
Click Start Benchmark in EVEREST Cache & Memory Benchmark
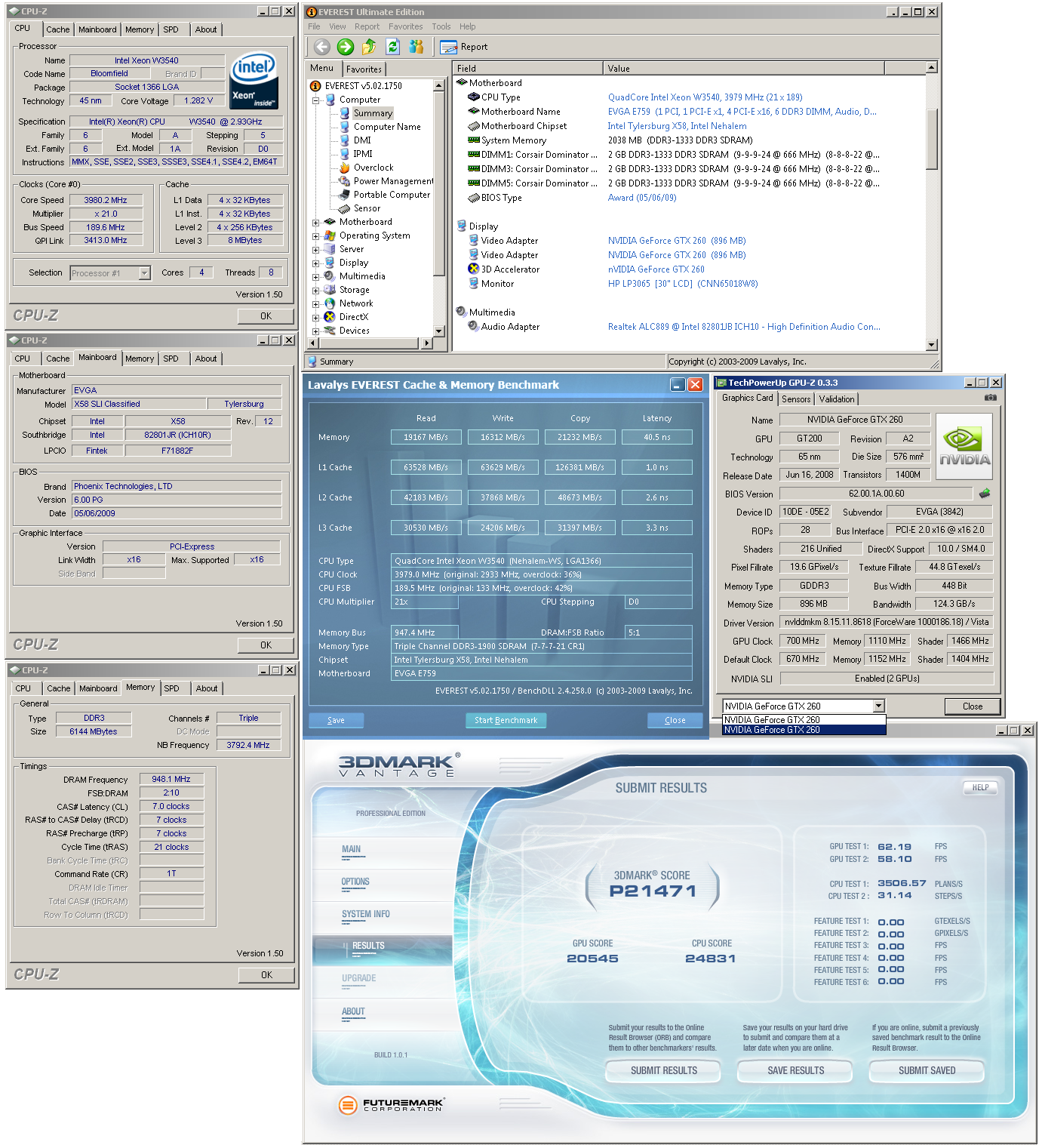click(x=506, y=720)
